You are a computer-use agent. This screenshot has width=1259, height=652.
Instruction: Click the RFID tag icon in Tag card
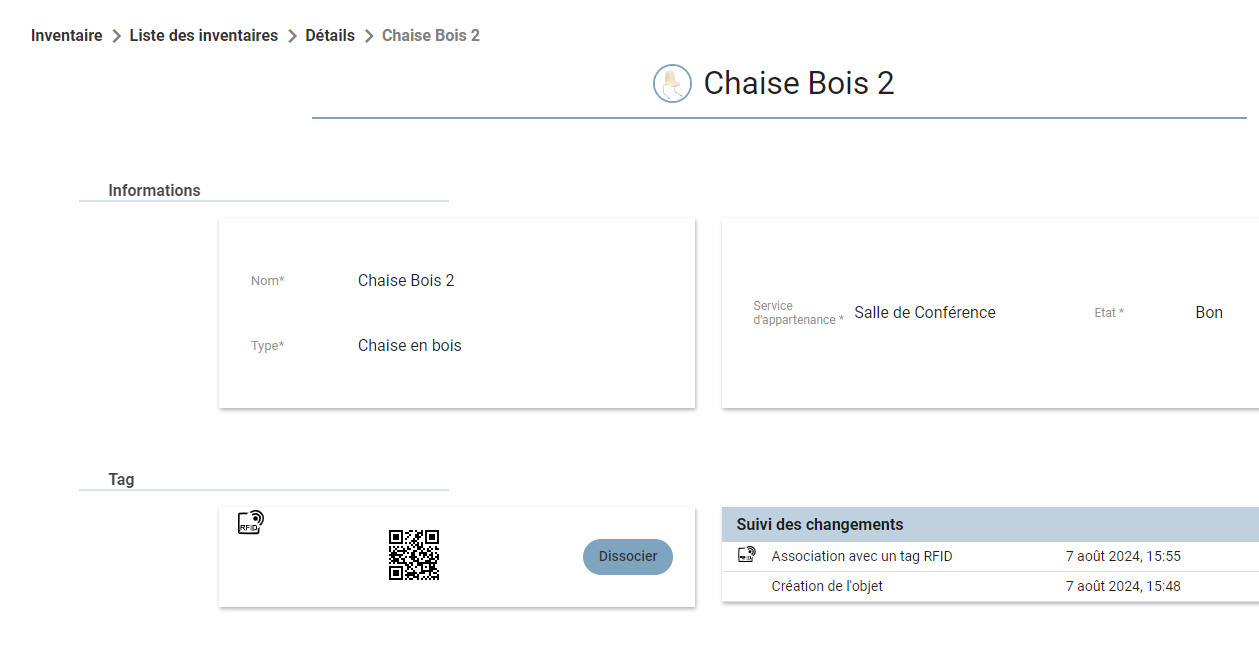click(x=251, y=522)
